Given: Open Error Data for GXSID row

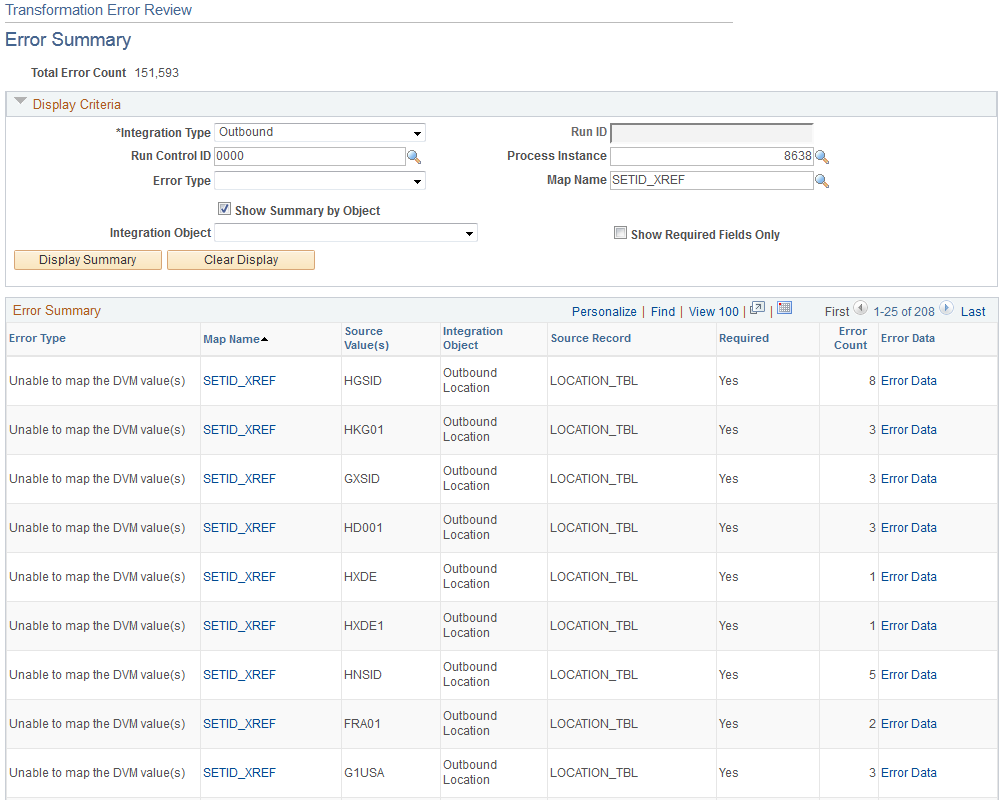Looking at the screenshot, I should click(908, 479).
